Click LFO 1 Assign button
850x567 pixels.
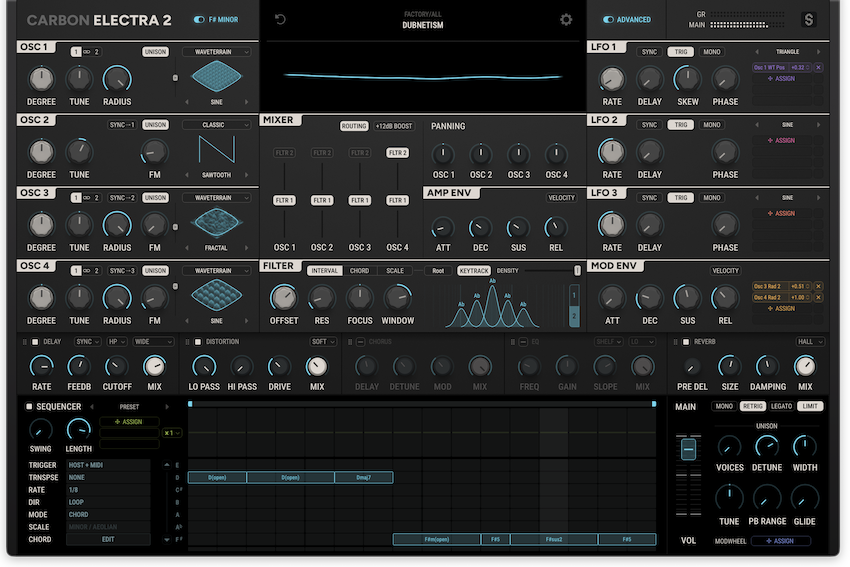point(781,79)
